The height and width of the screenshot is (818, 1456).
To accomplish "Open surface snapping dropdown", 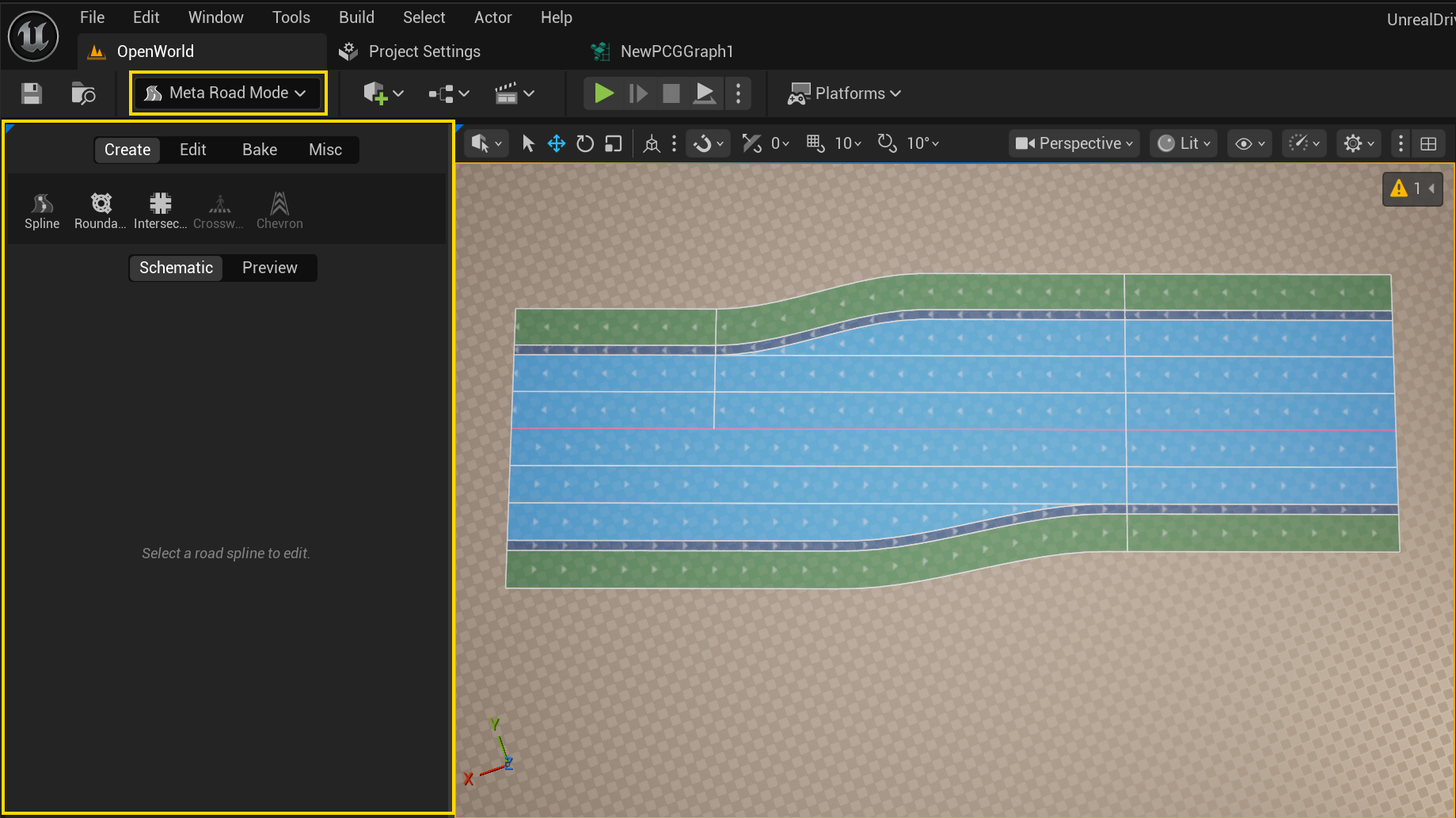I will (x=708, y=143).
